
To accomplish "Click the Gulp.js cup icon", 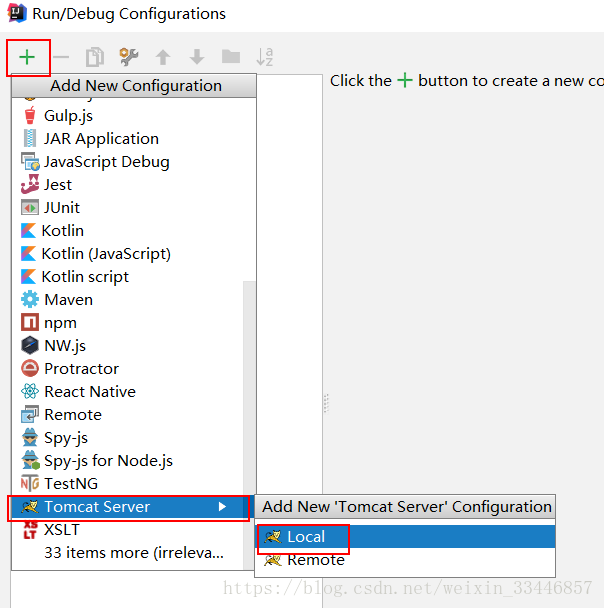I will point(30,116).
